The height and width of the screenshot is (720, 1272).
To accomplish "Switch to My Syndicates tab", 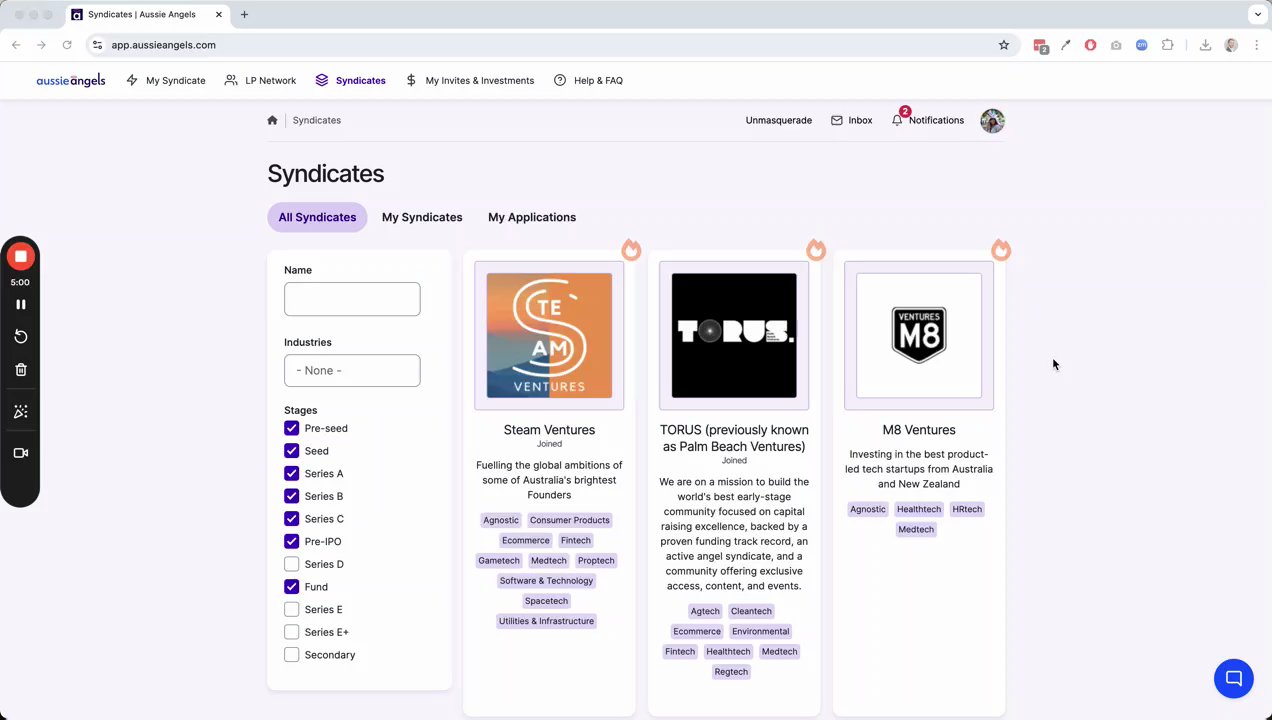I will (422, 217).
